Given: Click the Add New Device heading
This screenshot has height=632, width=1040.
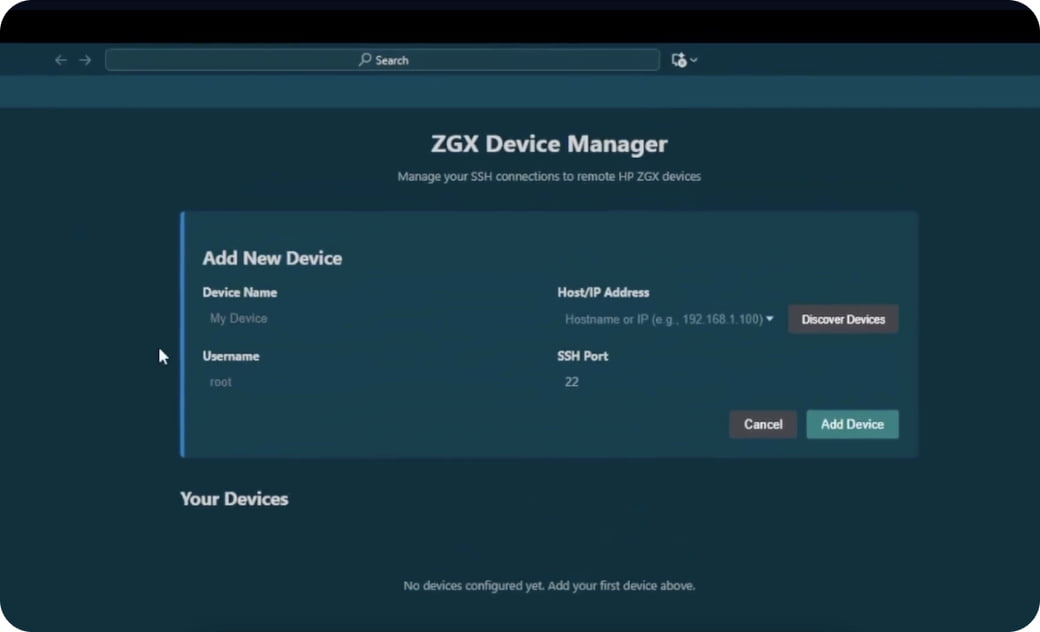Looking at the screenshot, I should (x=273, y=258).
